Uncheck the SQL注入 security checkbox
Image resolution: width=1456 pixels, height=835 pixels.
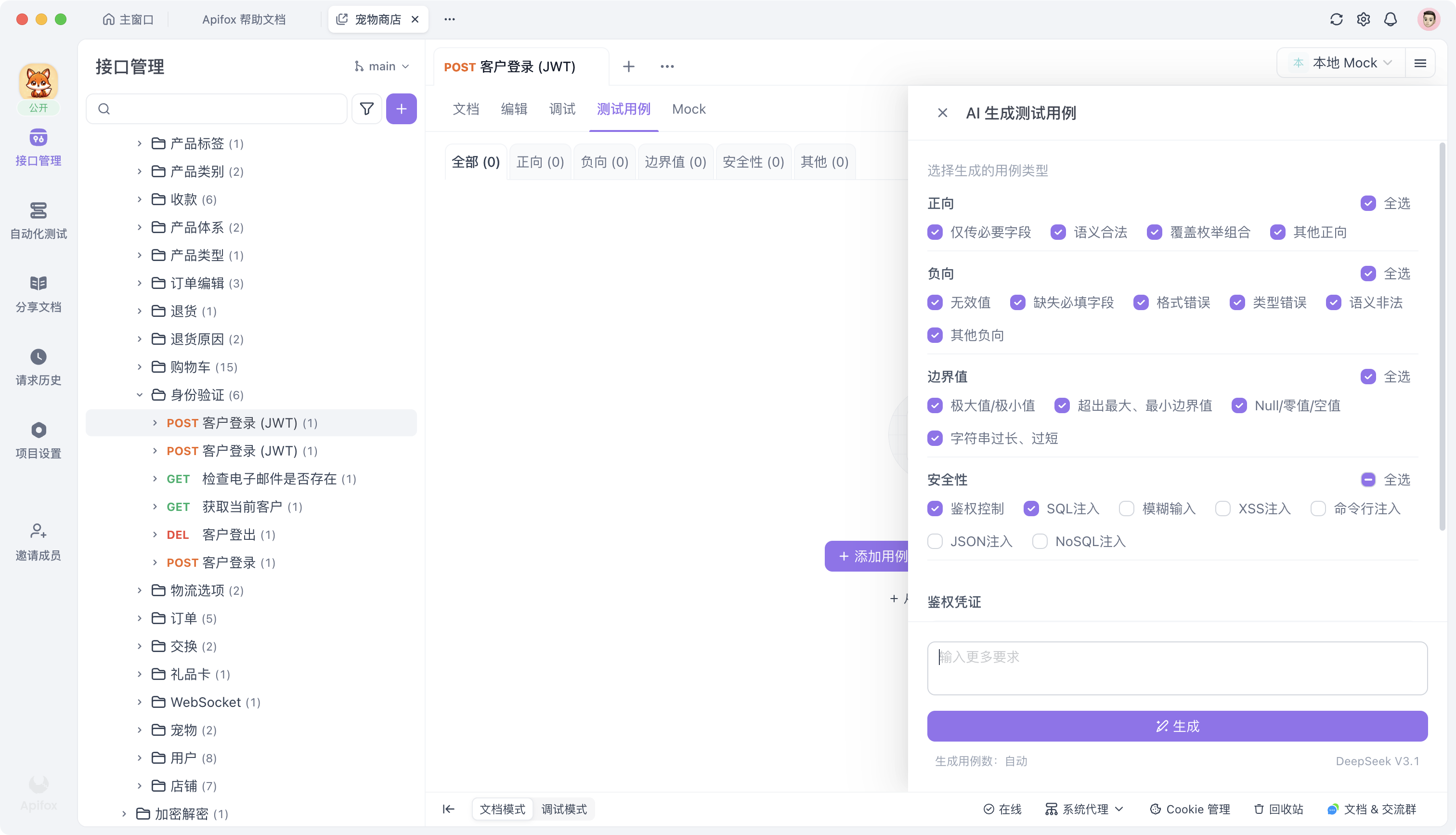tap(1032, 508)
